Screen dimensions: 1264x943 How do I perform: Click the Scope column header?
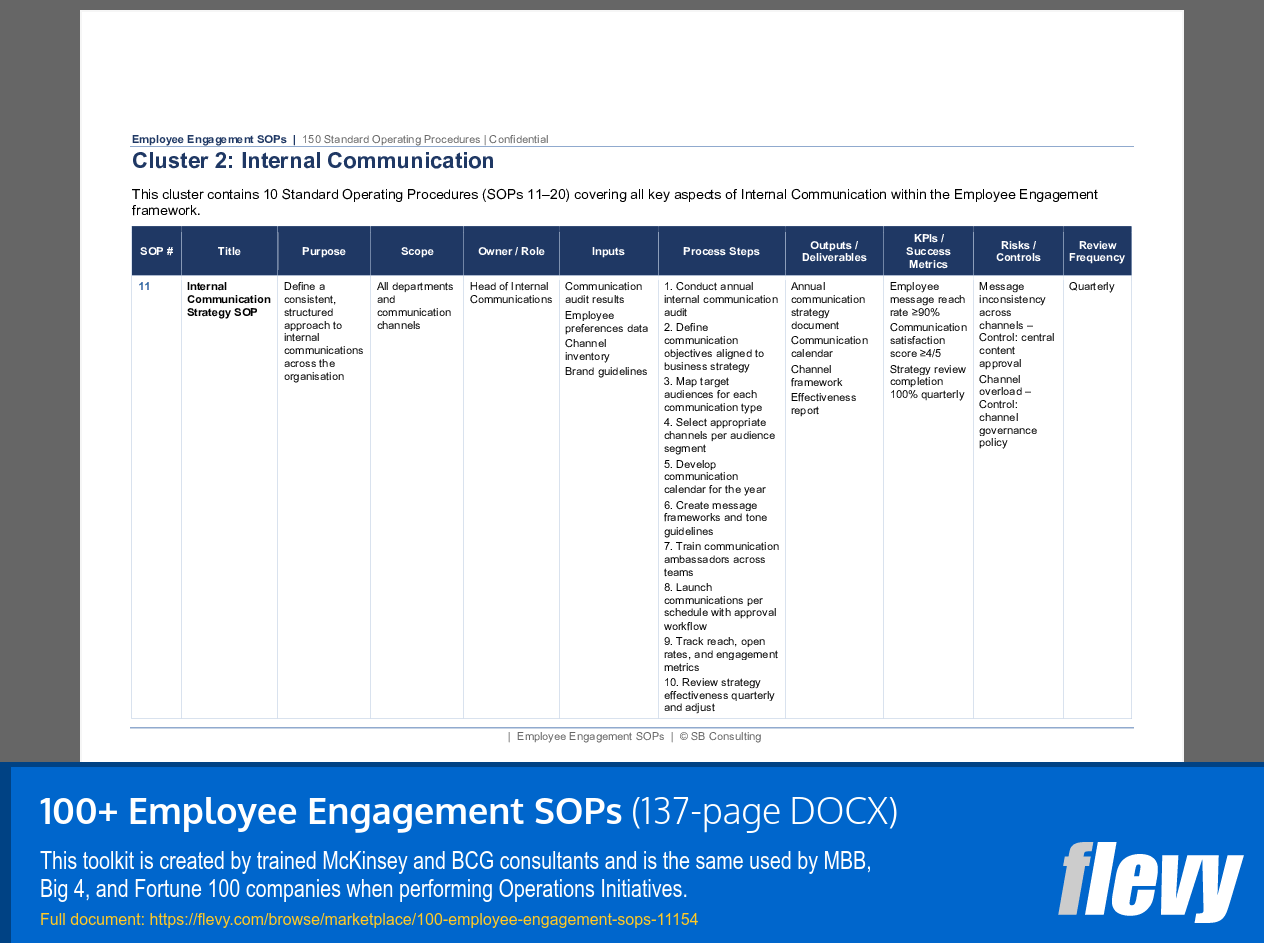tap(417, 251)
